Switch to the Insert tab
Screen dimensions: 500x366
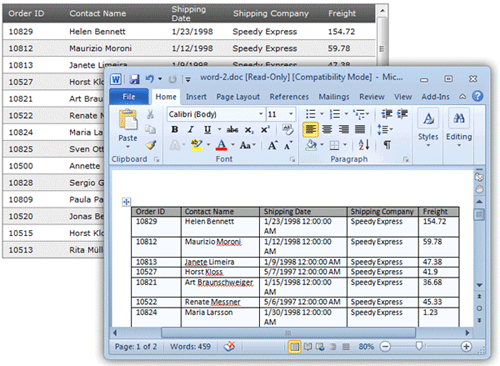tap(196, 97)
